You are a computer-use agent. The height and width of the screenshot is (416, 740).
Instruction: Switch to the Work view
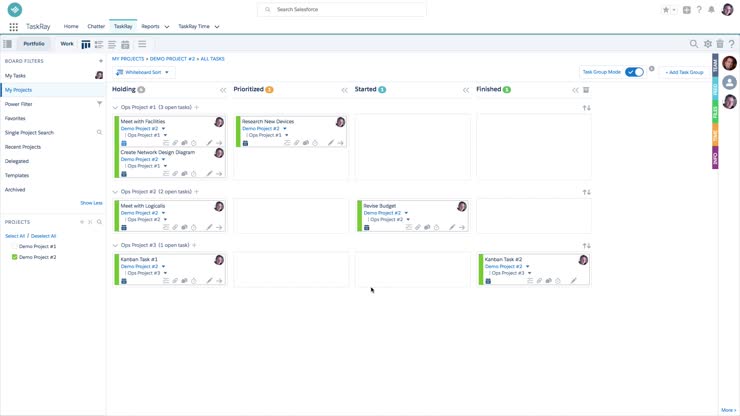67,43
